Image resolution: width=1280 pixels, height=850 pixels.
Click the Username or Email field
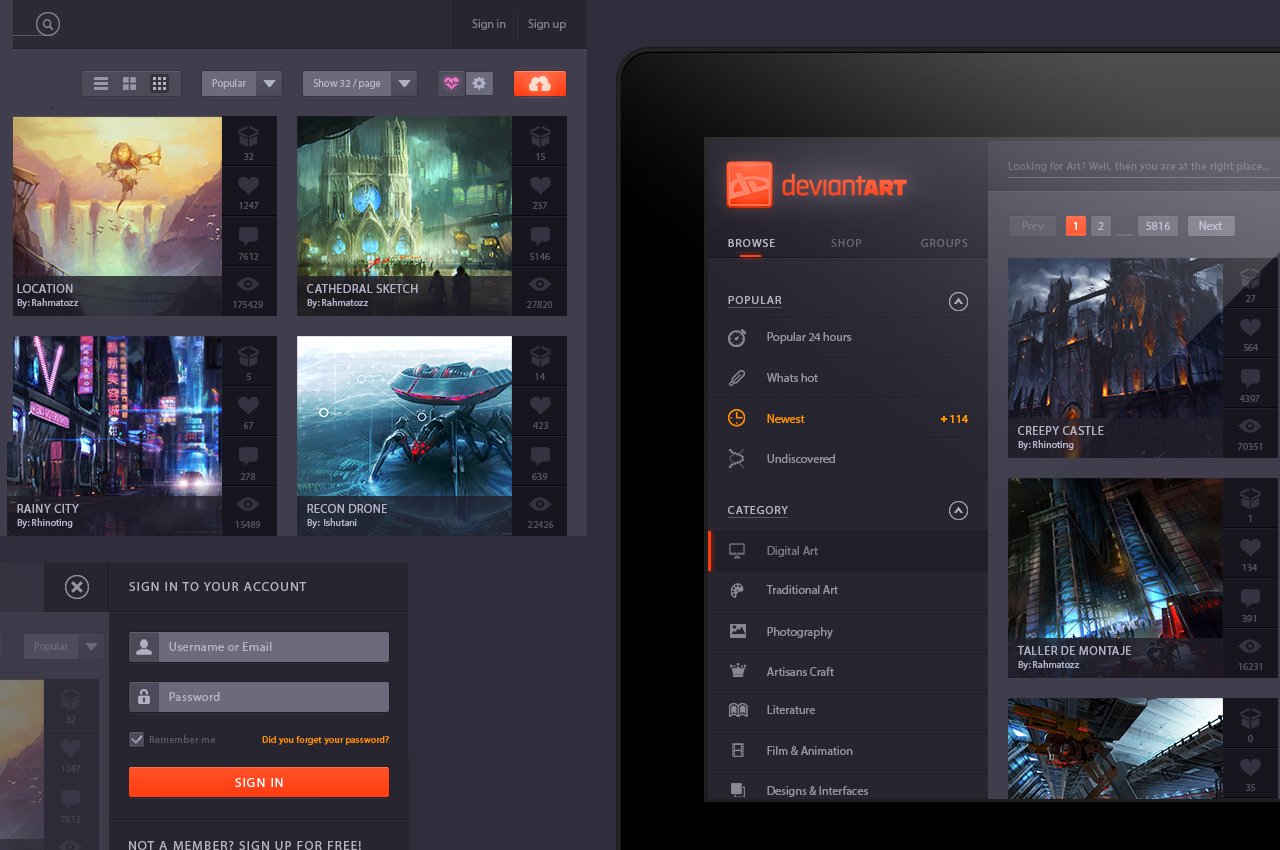click(x=272, y=647)
